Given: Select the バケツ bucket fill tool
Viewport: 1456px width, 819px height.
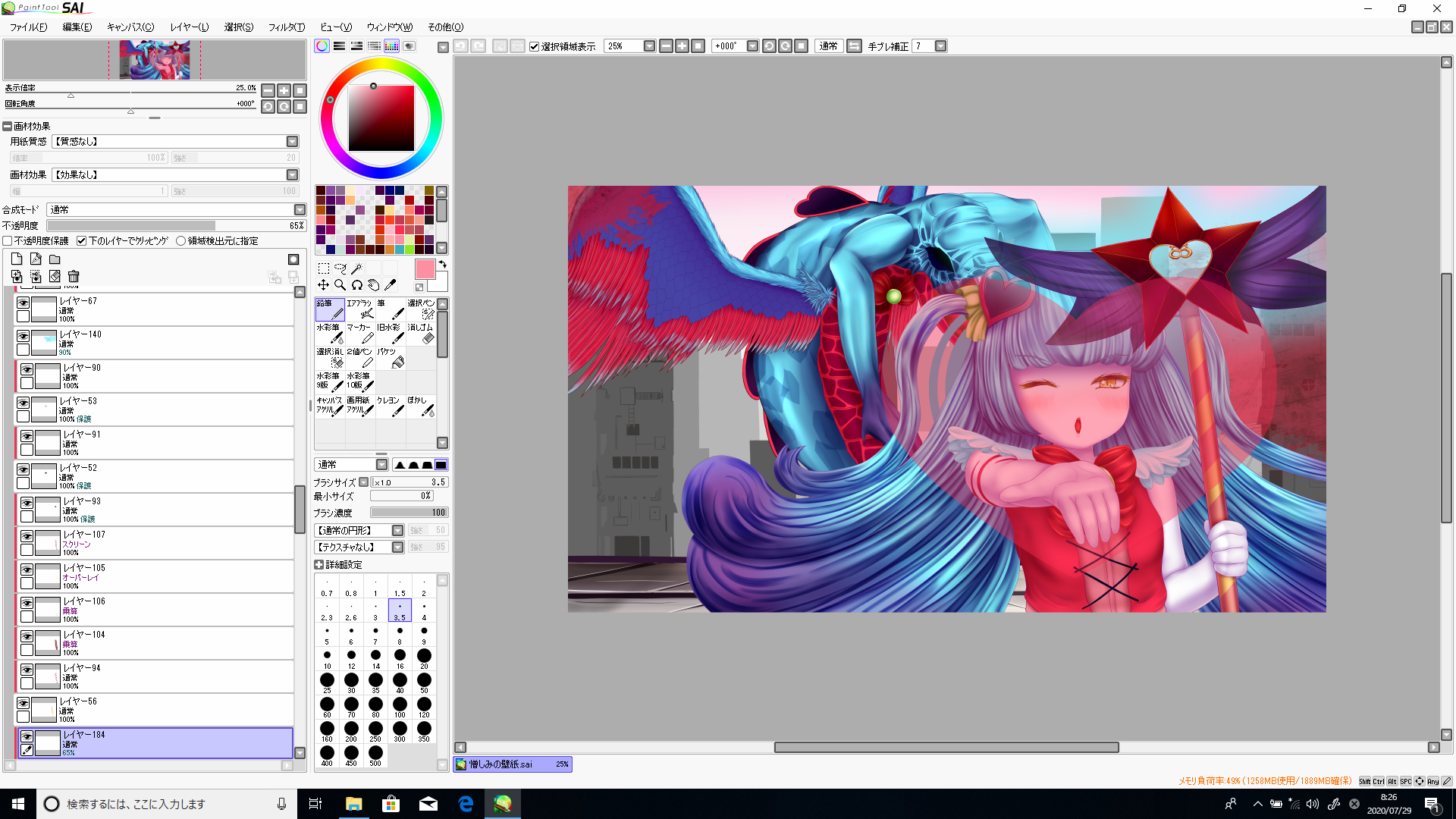Looking at the screenshot, I should [391, 358].
